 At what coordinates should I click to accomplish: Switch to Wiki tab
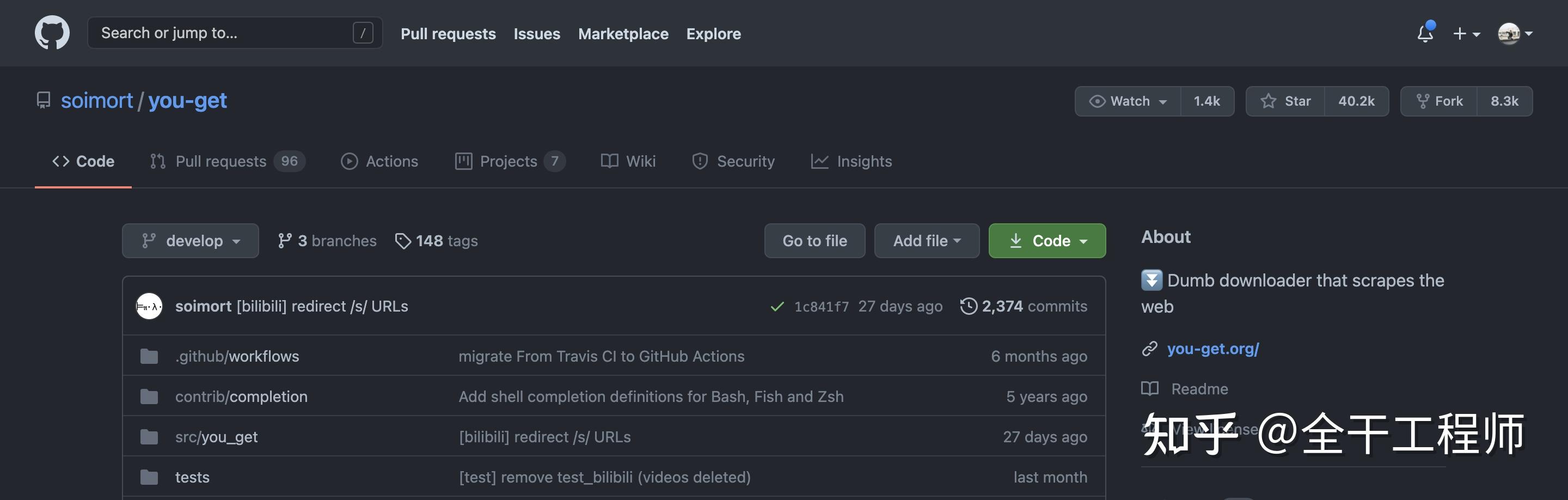(x=628, y=161)
